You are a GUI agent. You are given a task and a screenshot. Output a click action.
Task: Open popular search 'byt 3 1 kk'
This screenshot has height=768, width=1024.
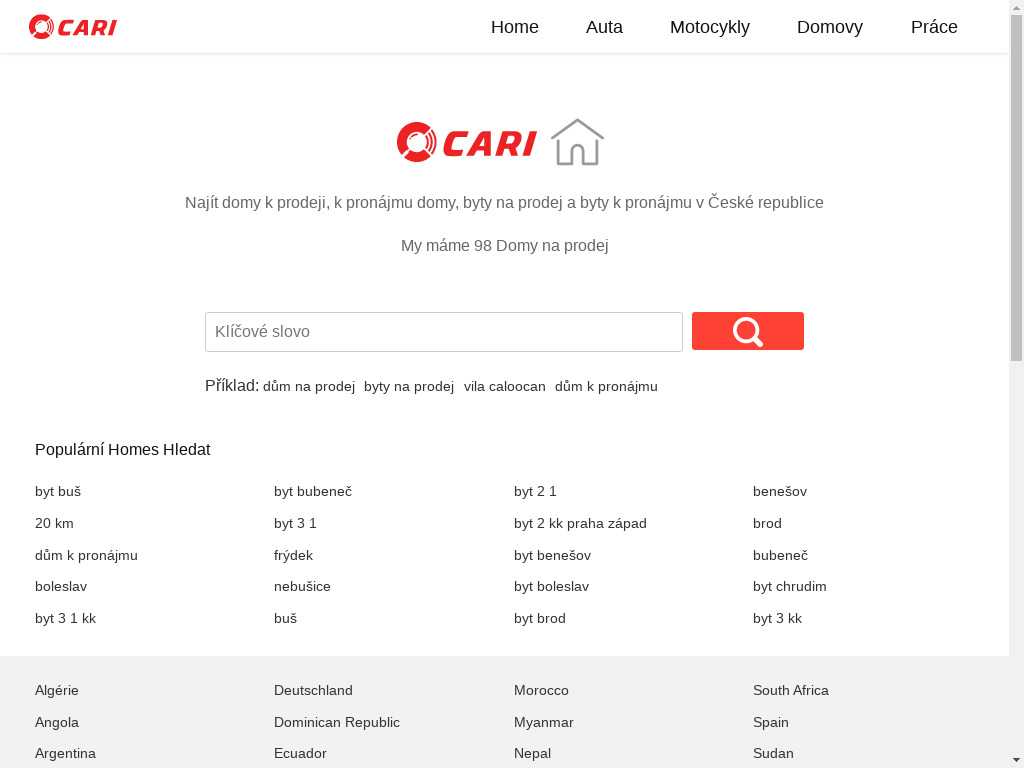(x=65, y=618)
